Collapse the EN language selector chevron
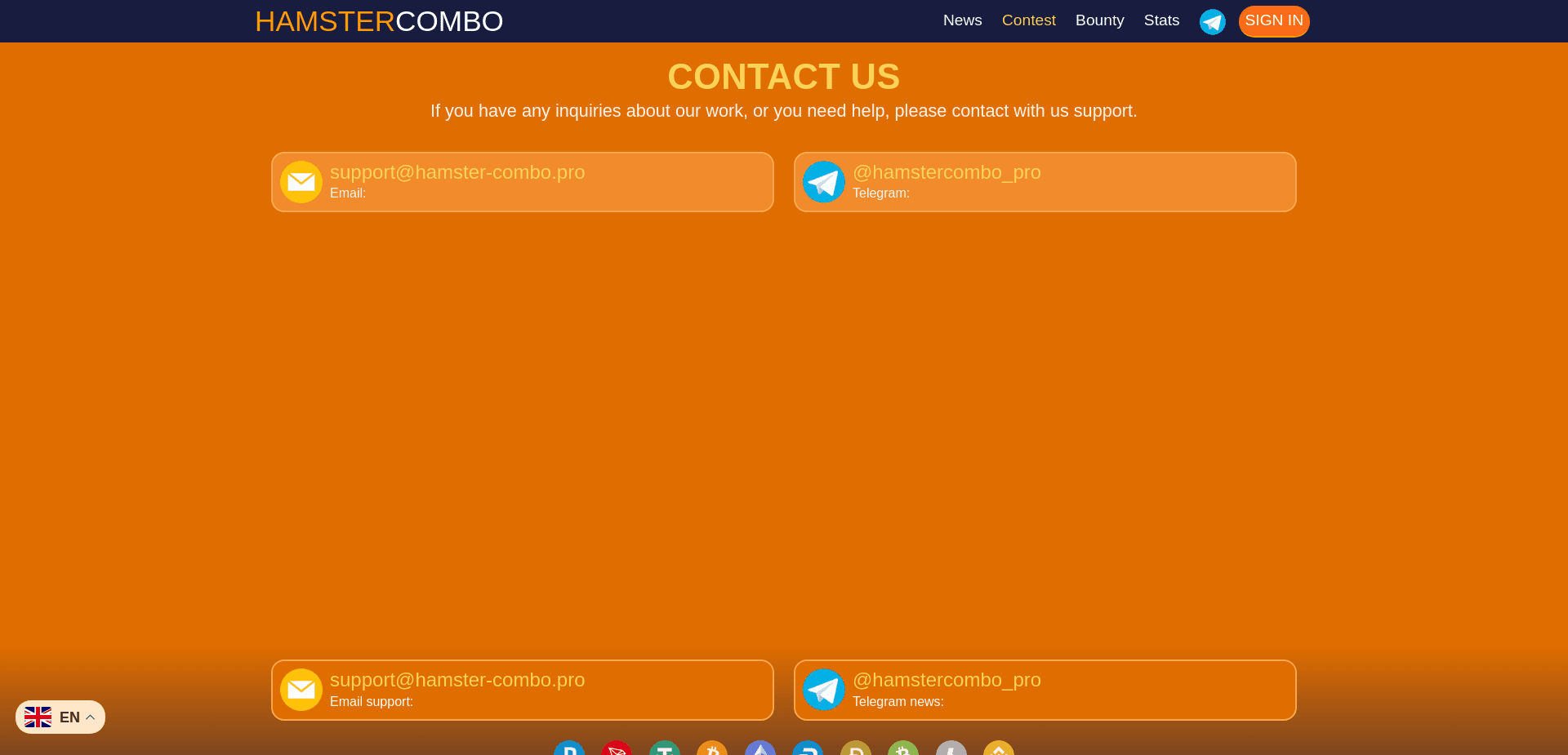This screenshot has width=1568, height=755. [91, 717]
